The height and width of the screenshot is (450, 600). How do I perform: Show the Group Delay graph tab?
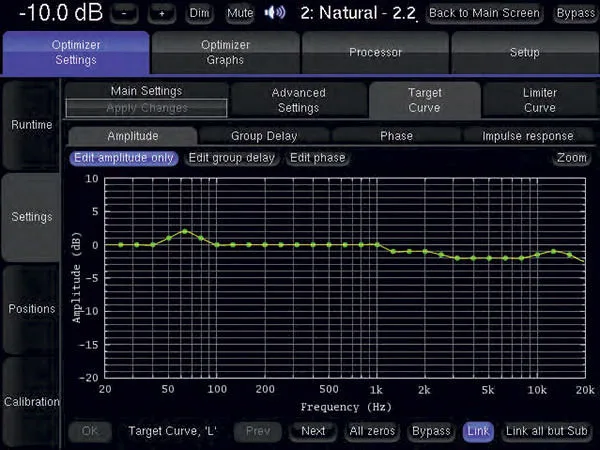coord(264,136)
